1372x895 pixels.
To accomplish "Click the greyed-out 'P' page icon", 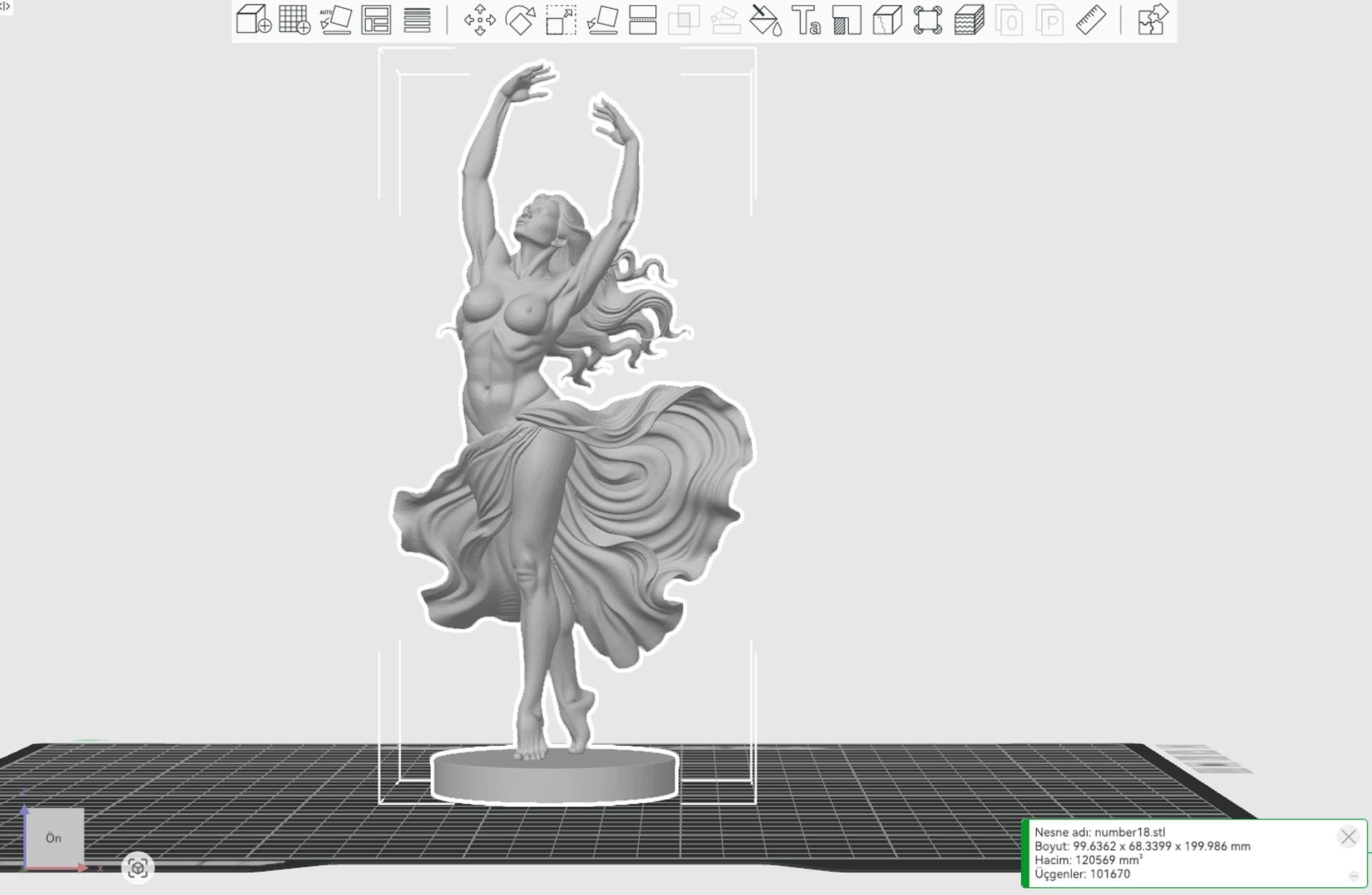I will click(1050, 20).
